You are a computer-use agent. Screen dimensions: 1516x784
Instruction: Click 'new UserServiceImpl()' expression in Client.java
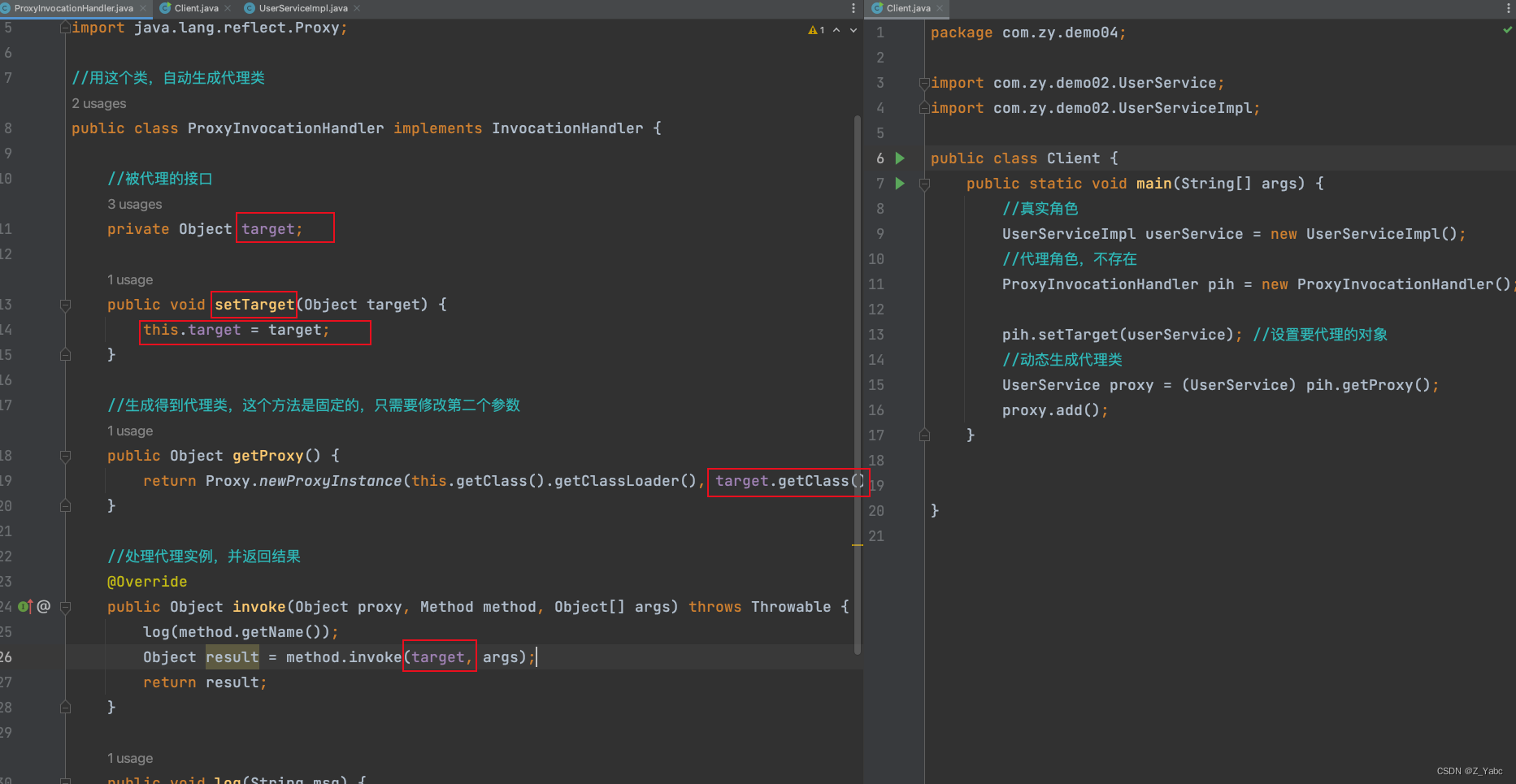coord(1364,234)
